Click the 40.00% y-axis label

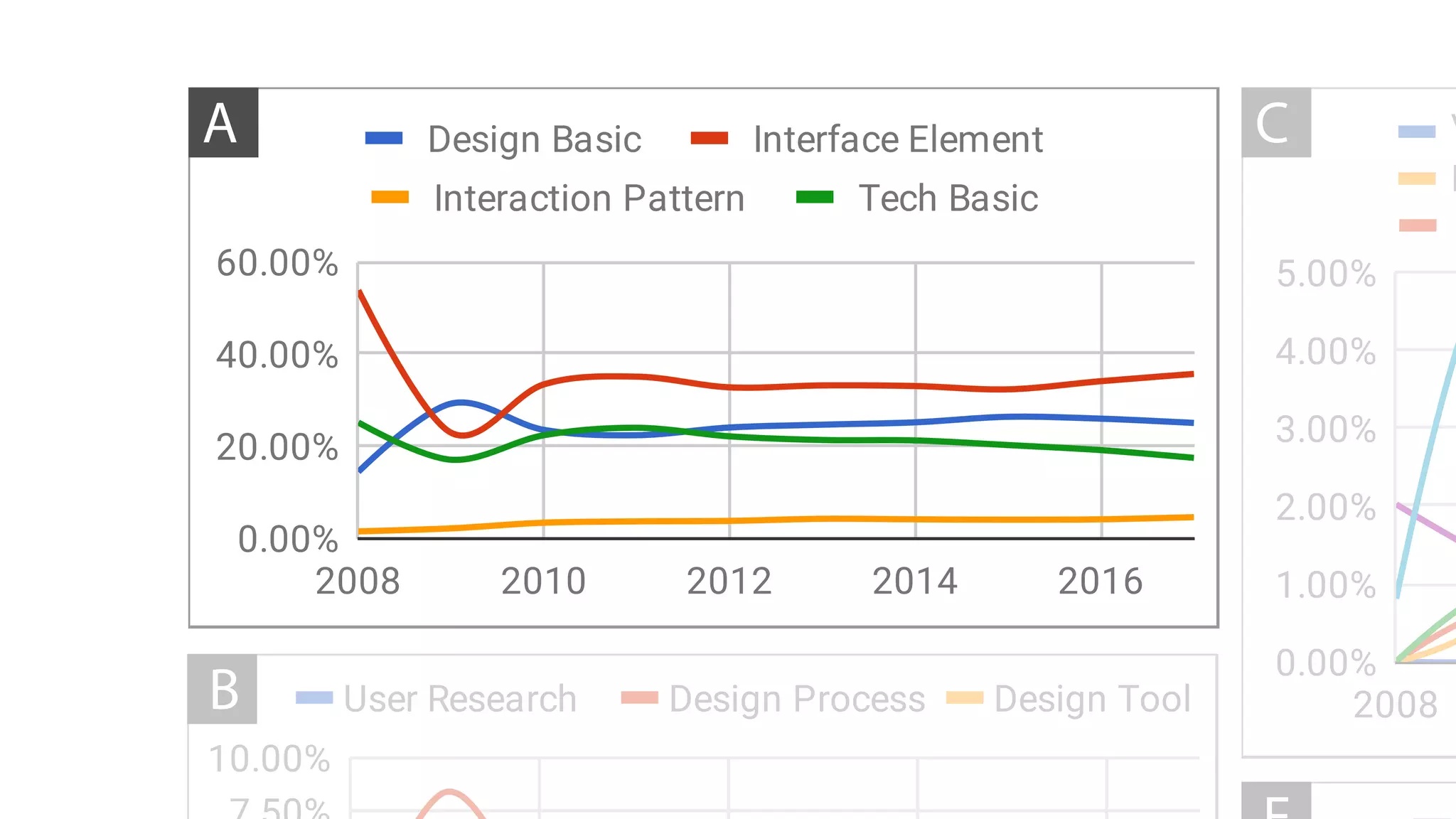pos(277,355)
